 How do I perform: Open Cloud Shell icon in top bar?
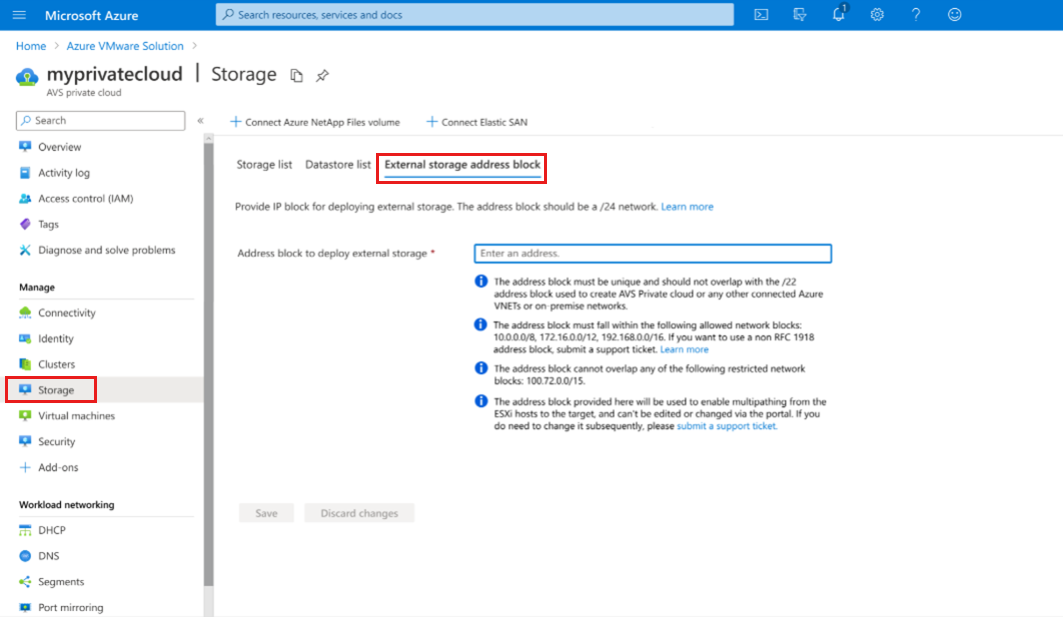[761, 14]
